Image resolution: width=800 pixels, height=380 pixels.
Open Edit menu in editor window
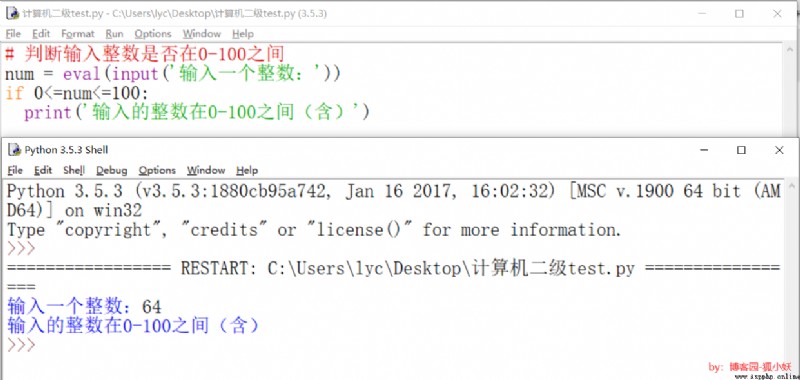click(41, 34)
